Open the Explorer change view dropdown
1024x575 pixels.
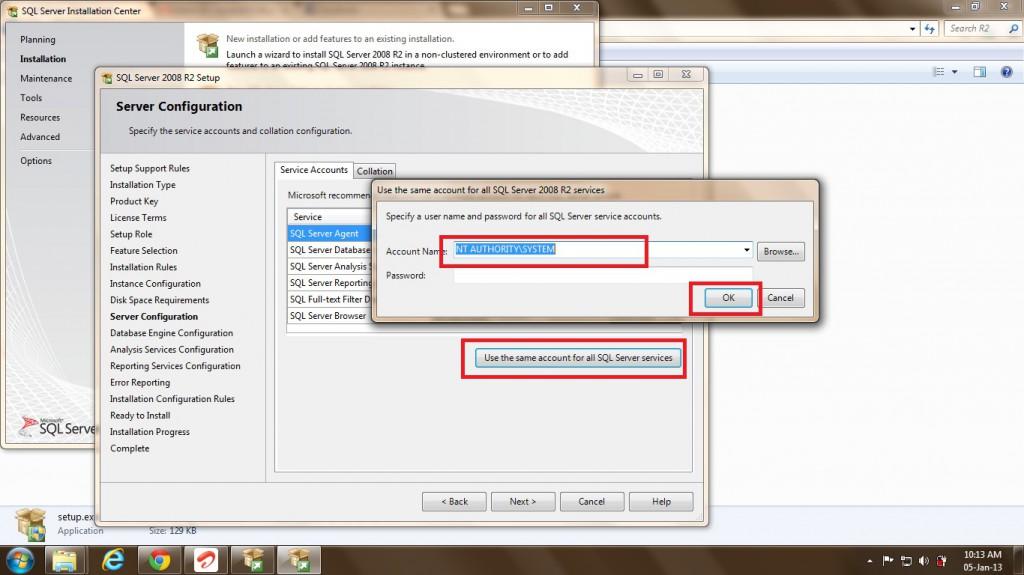(955, 72)
